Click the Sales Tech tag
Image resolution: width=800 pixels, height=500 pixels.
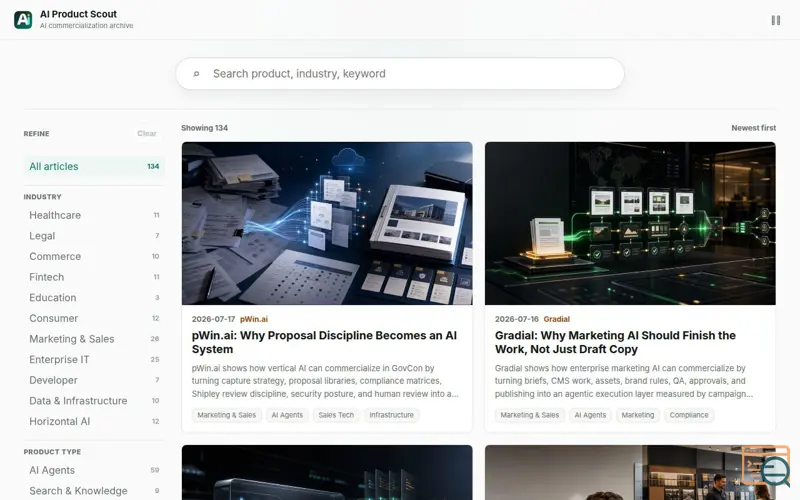[336, 415]
